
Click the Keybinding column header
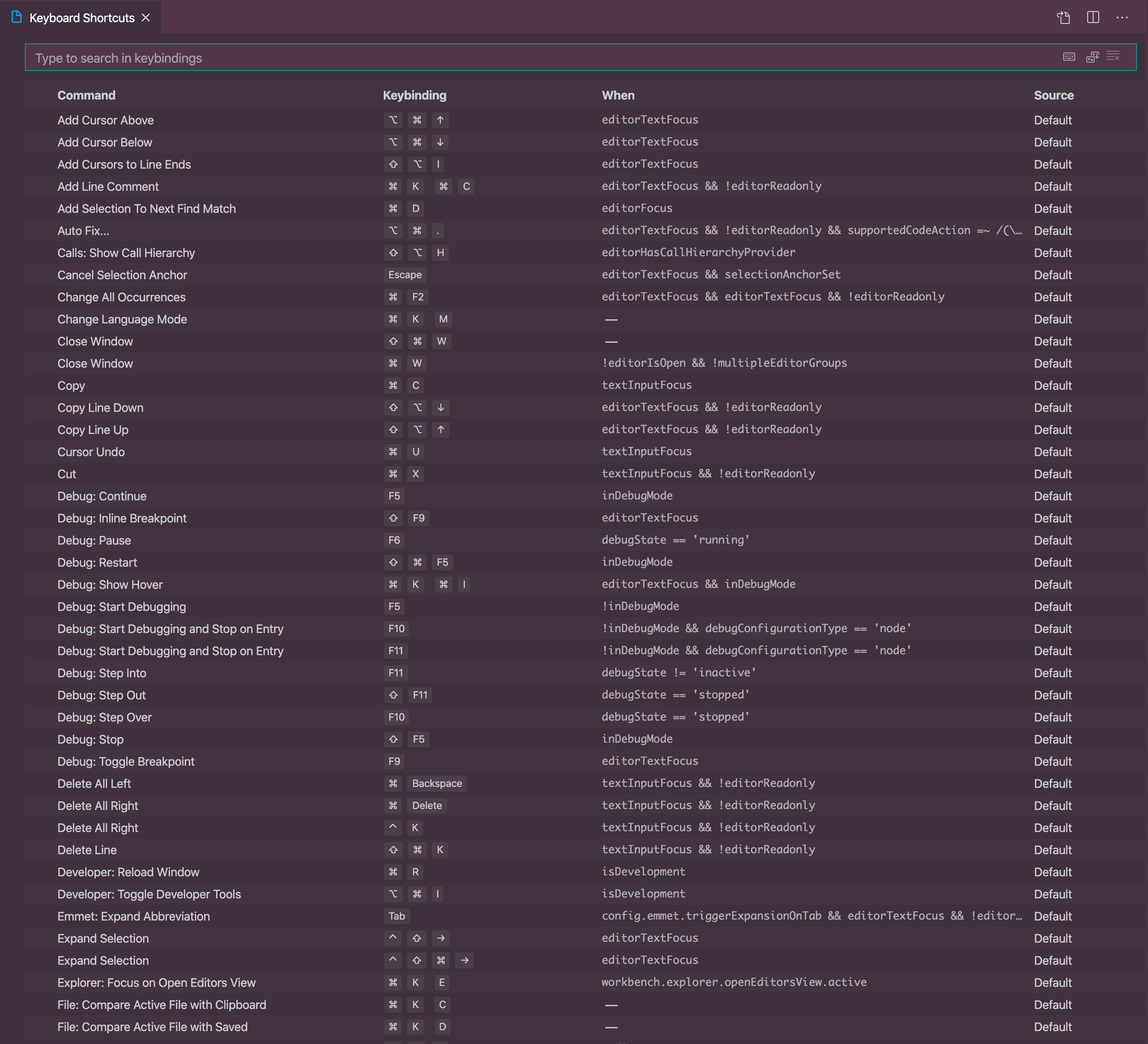pos(415,95)
